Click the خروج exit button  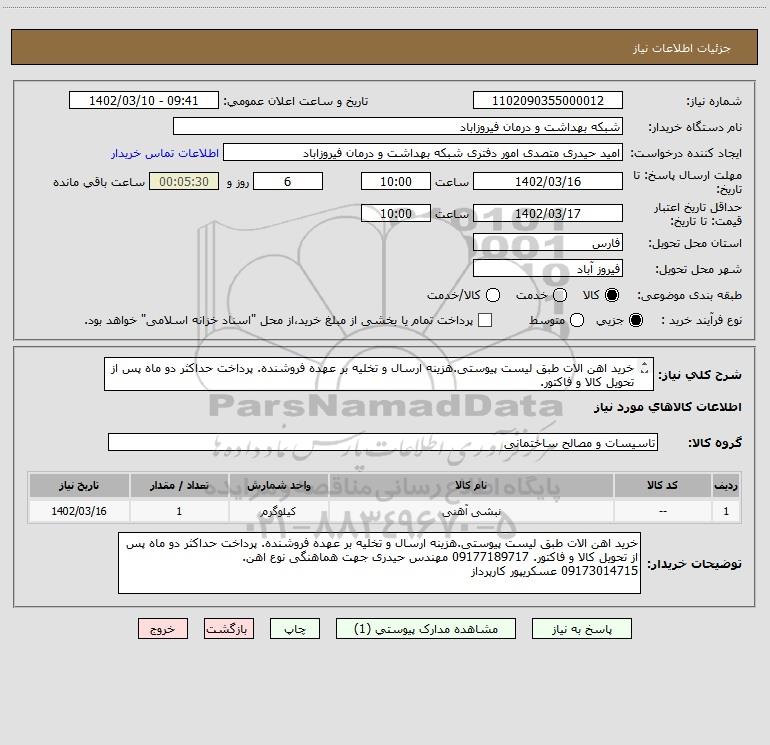pyautogui.click(x=163, y=629)
